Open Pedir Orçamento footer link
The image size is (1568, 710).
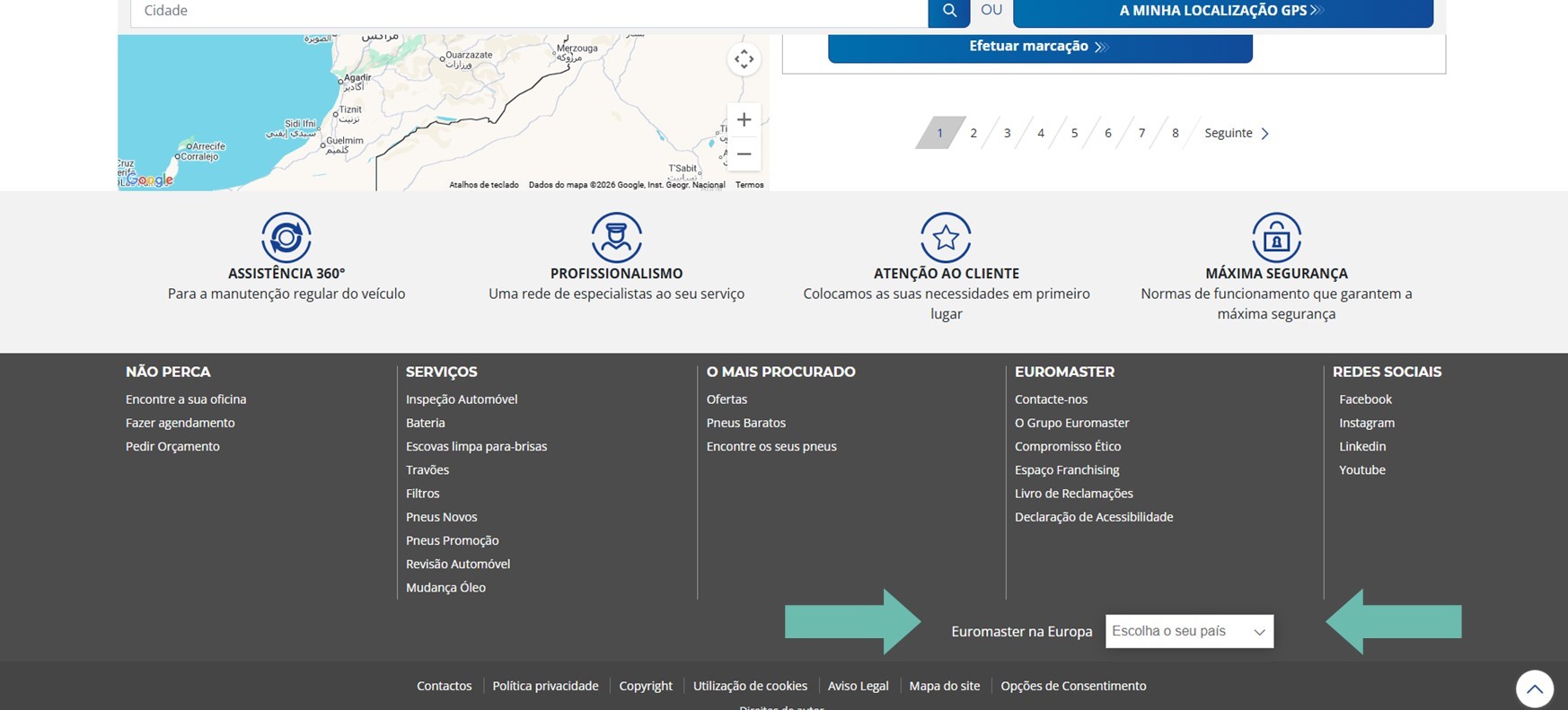[172, 446]
